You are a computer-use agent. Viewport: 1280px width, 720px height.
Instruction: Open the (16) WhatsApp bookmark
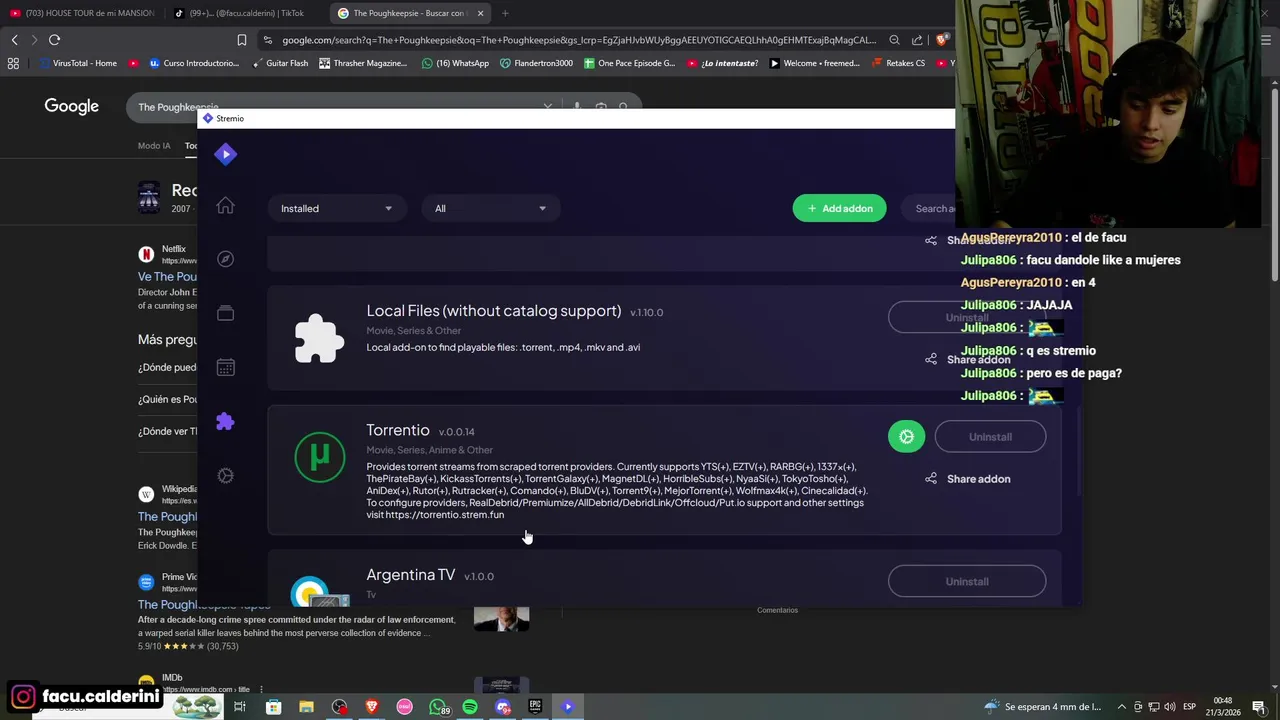pyautogui.click(x=455, y=63)
